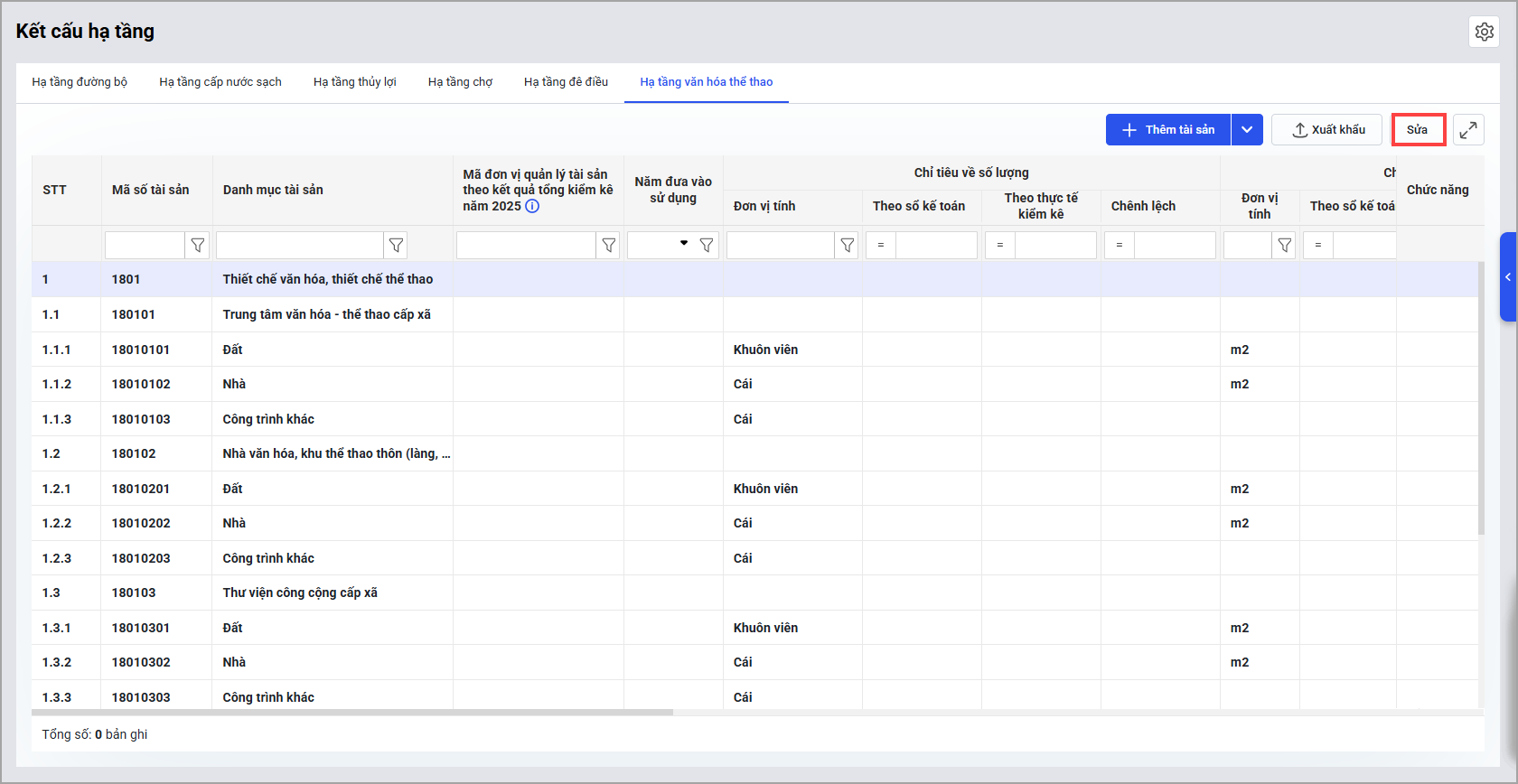The image size is (1518, 784).
Task: Open equals operator for Chênh lệch filter
Action: coord(1120,245)
